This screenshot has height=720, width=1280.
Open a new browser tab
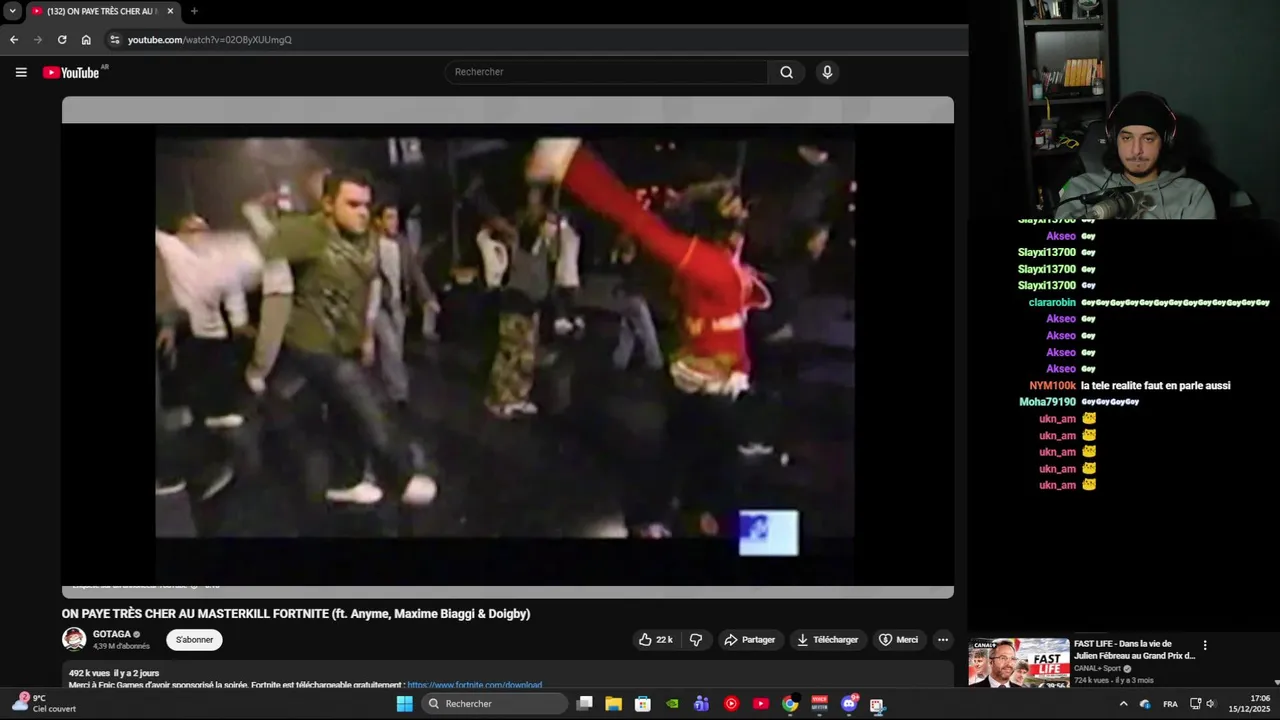194,11
